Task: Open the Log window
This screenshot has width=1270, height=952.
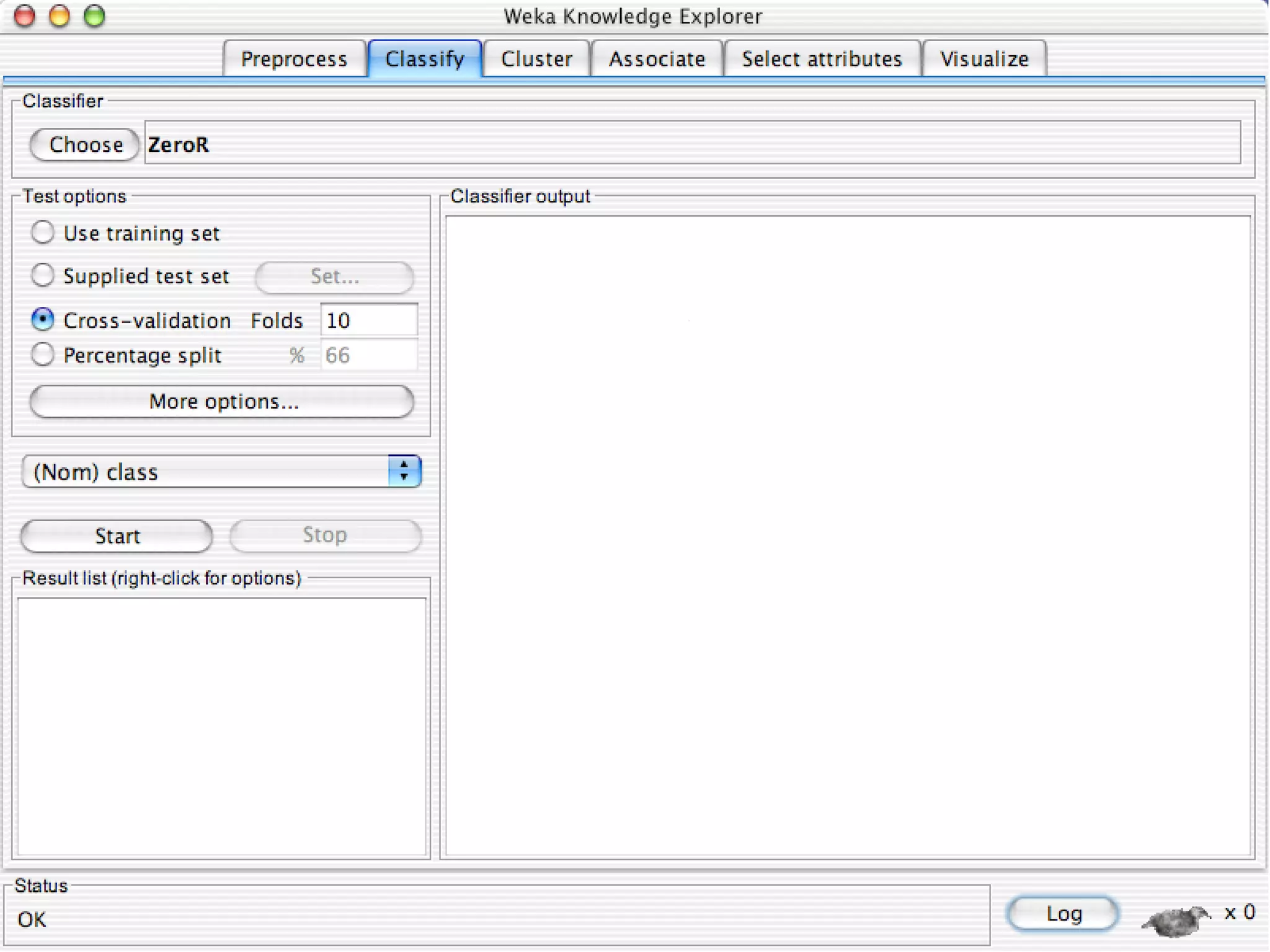Action: (1063, 914)
